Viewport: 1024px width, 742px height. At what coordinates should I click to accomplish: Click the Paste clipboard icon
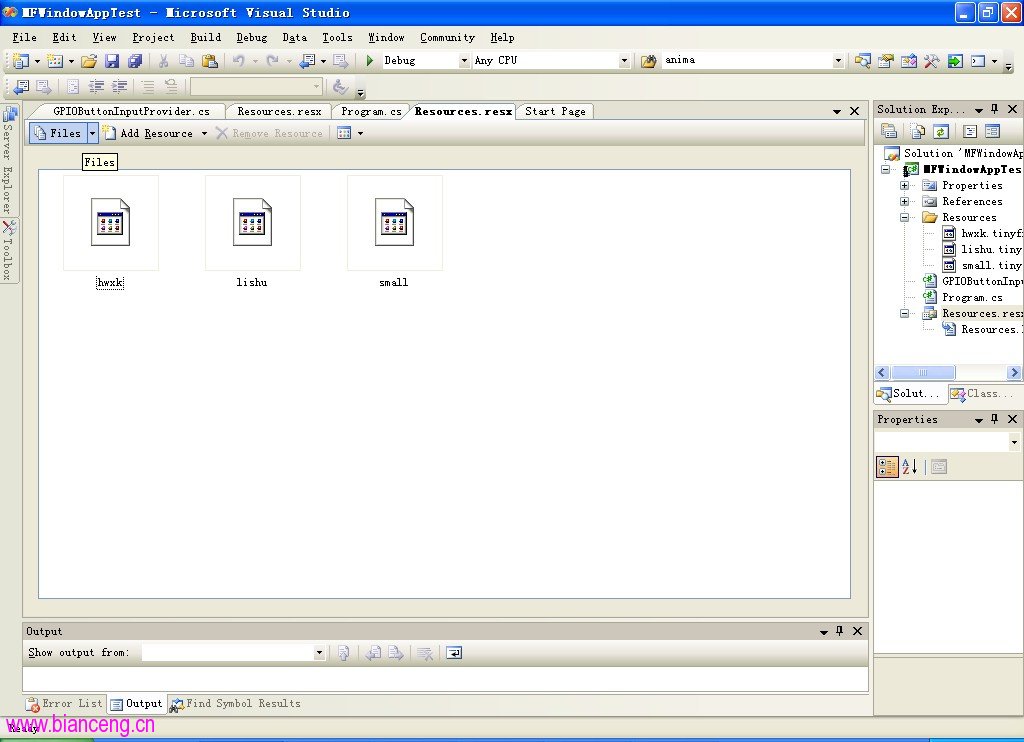point(210,61)
